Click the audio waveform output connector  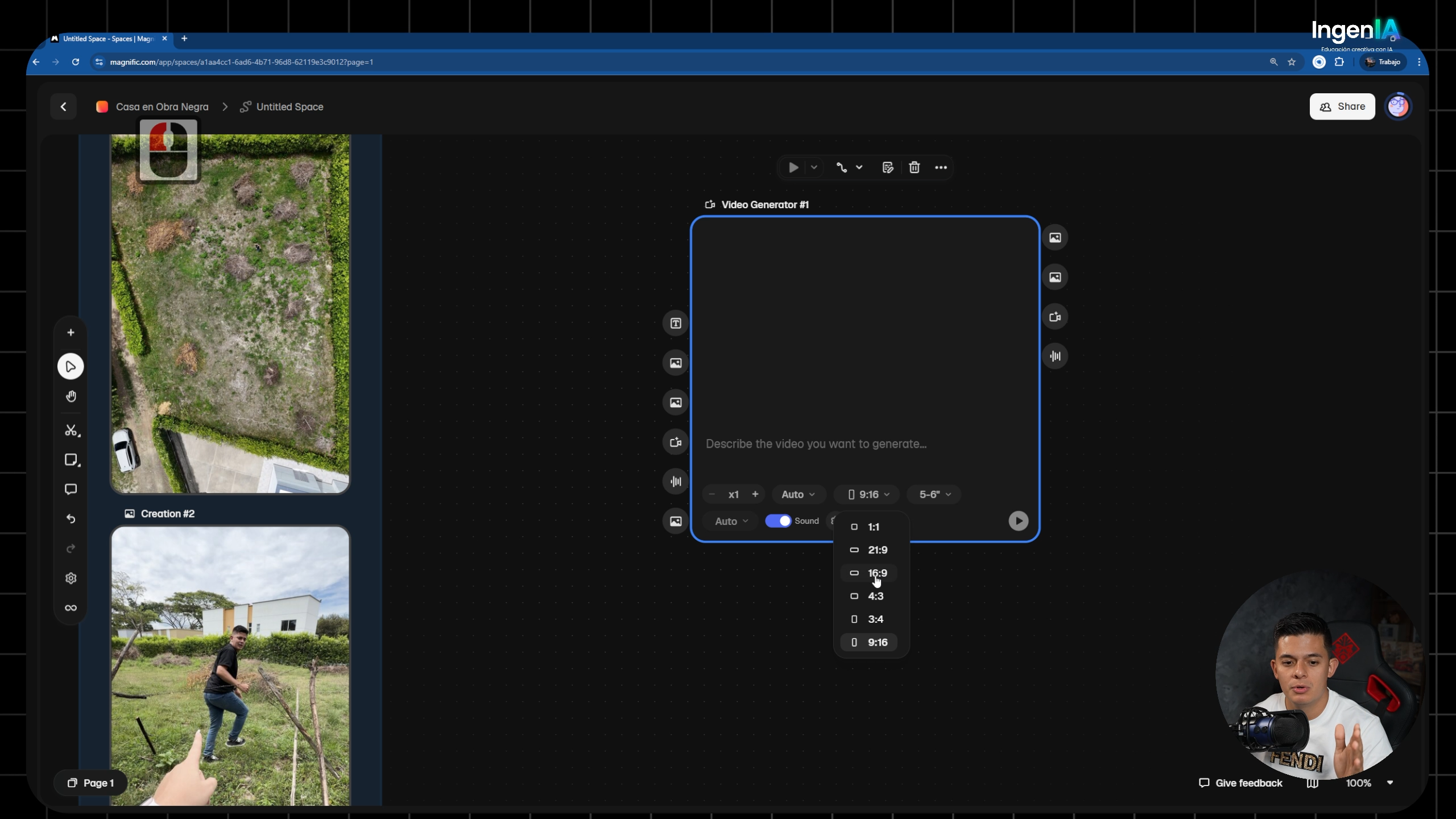[1055, 356]
